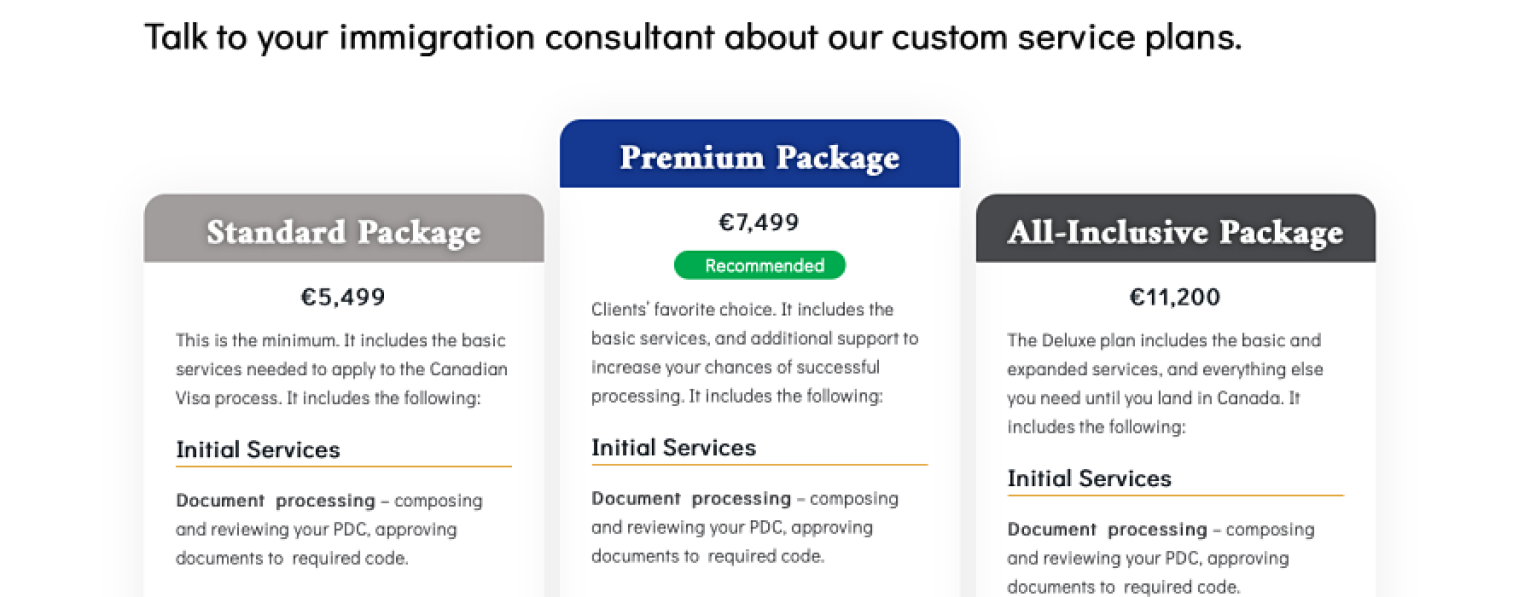
Task: Click the Standard Package description paragraph
Action: tap(342, 369)
